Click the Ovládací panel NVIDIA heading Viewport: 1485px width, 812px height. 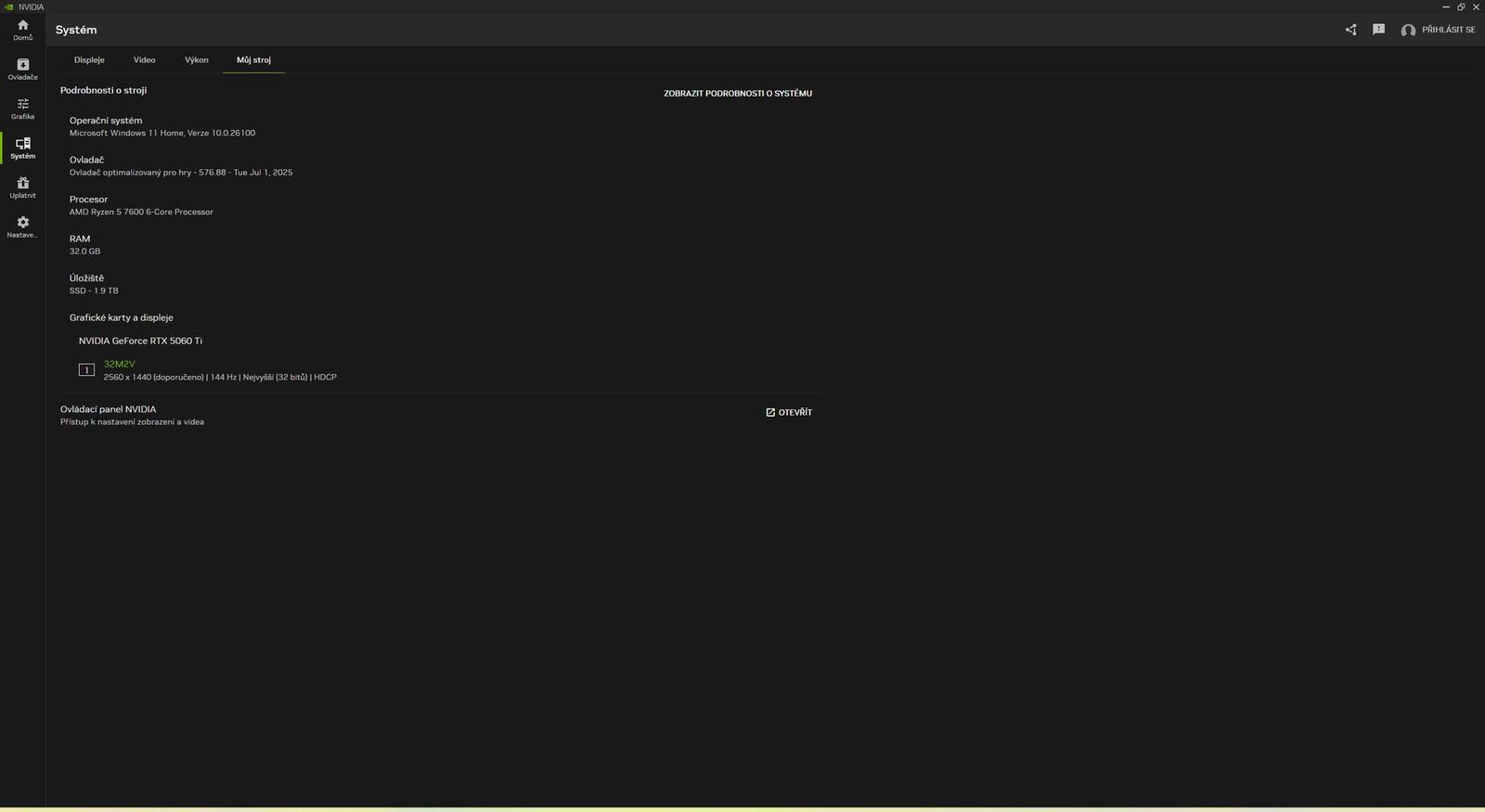108,409
